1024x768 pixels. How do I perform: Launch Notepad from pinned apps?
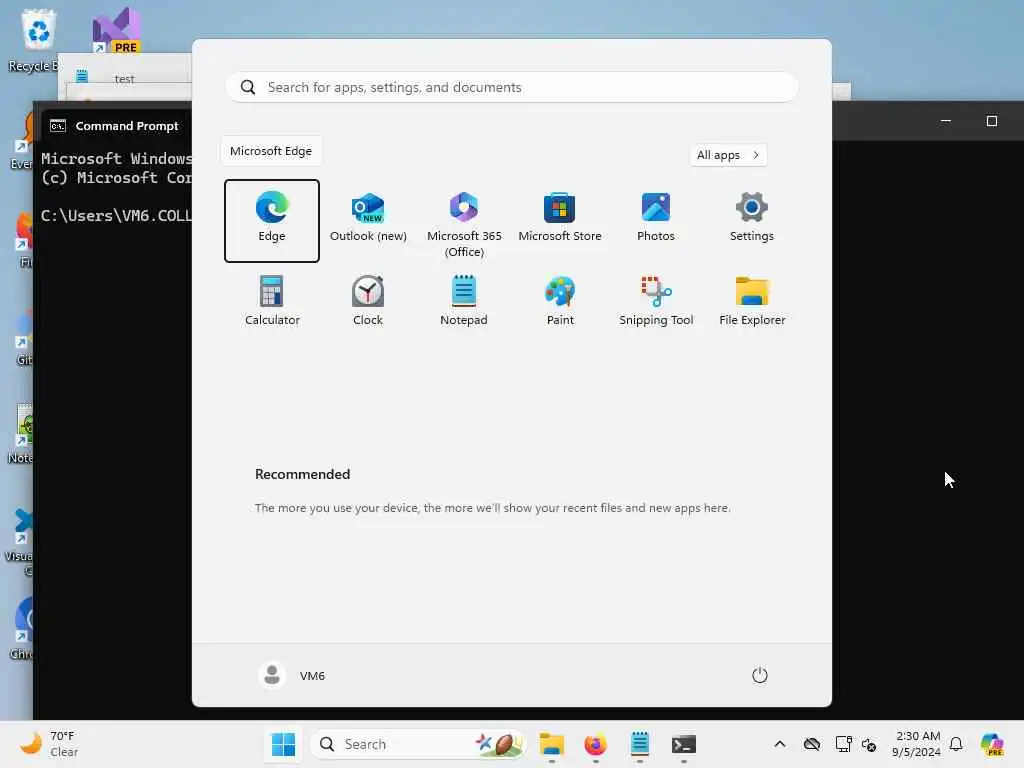(x=464, y=301)
